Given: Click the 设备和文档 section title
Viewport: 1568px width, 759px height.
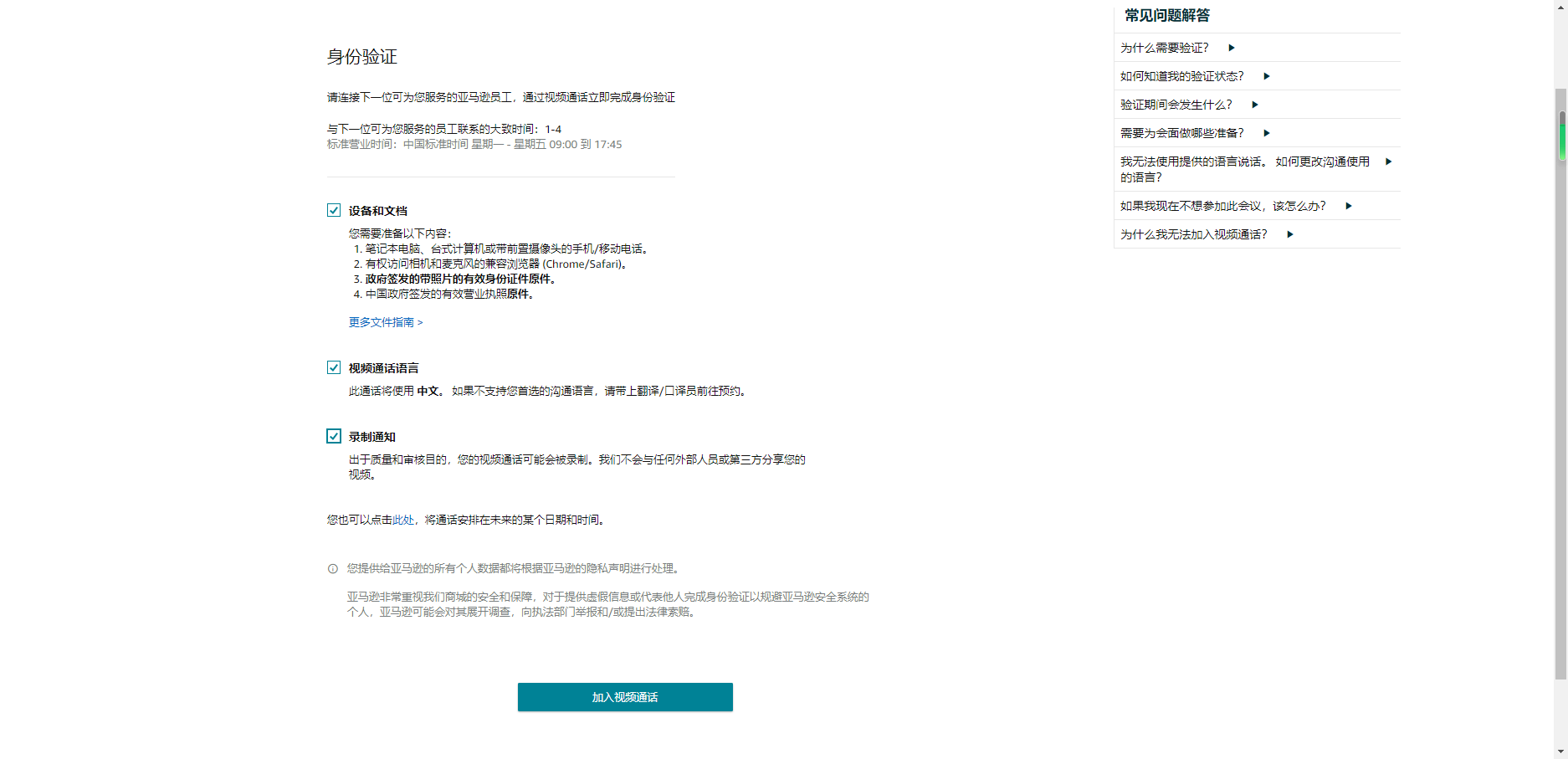Looking at the screenshot, I should pos(378,211).
